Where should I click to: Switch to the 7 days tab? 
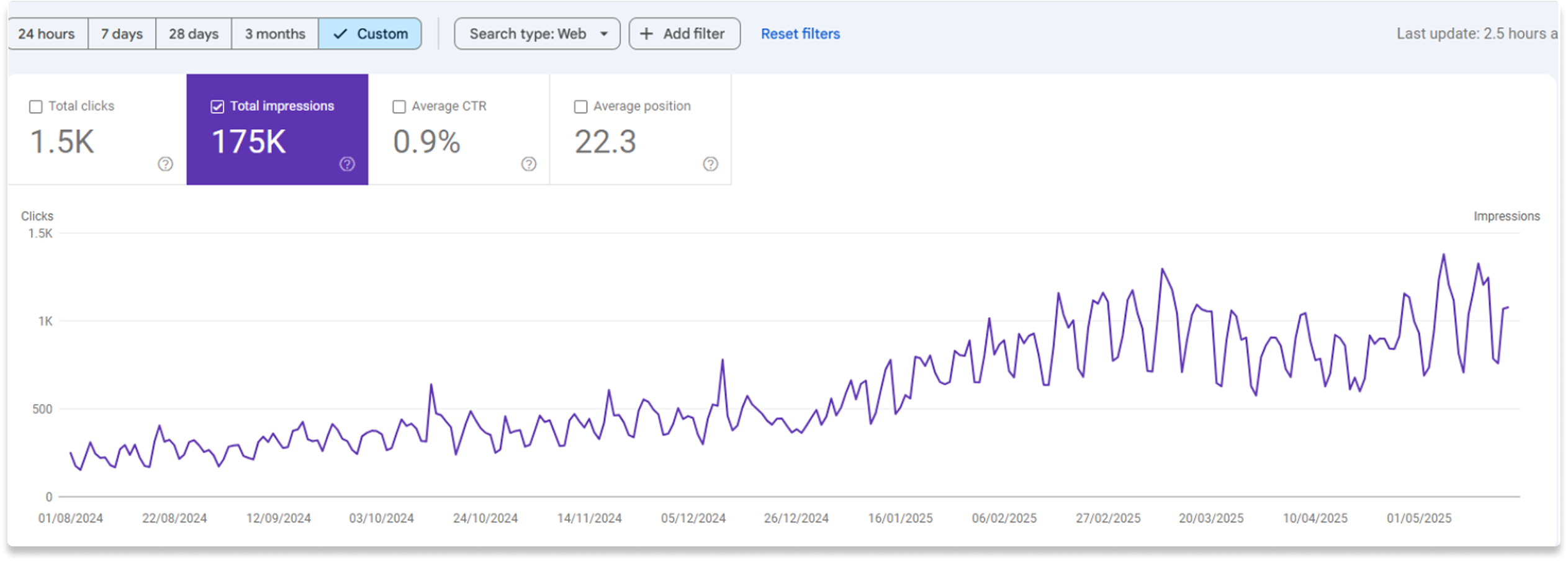pos(122,34)
